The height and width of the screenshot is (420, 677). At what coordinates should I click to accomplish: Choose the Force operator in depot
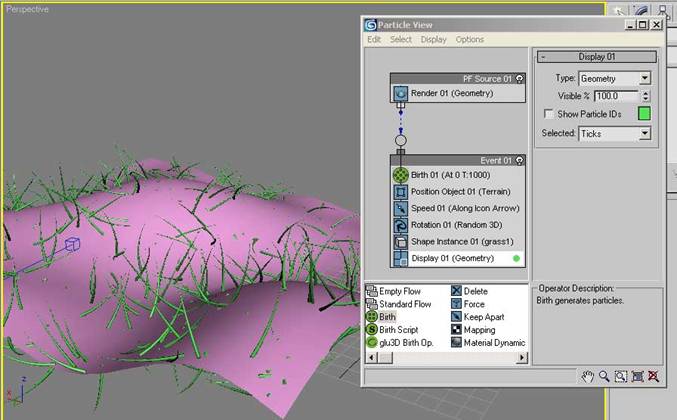click(456, 304)
